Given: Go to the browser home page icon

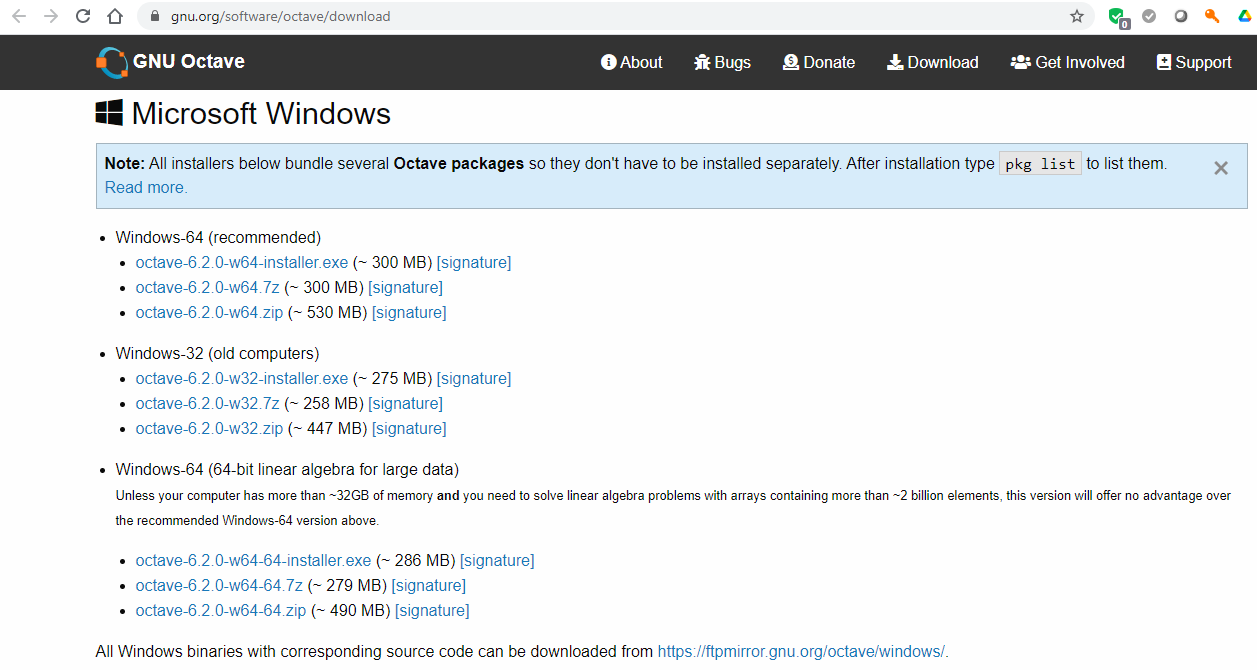Looking at the screenshot, I should pos(115,16).
